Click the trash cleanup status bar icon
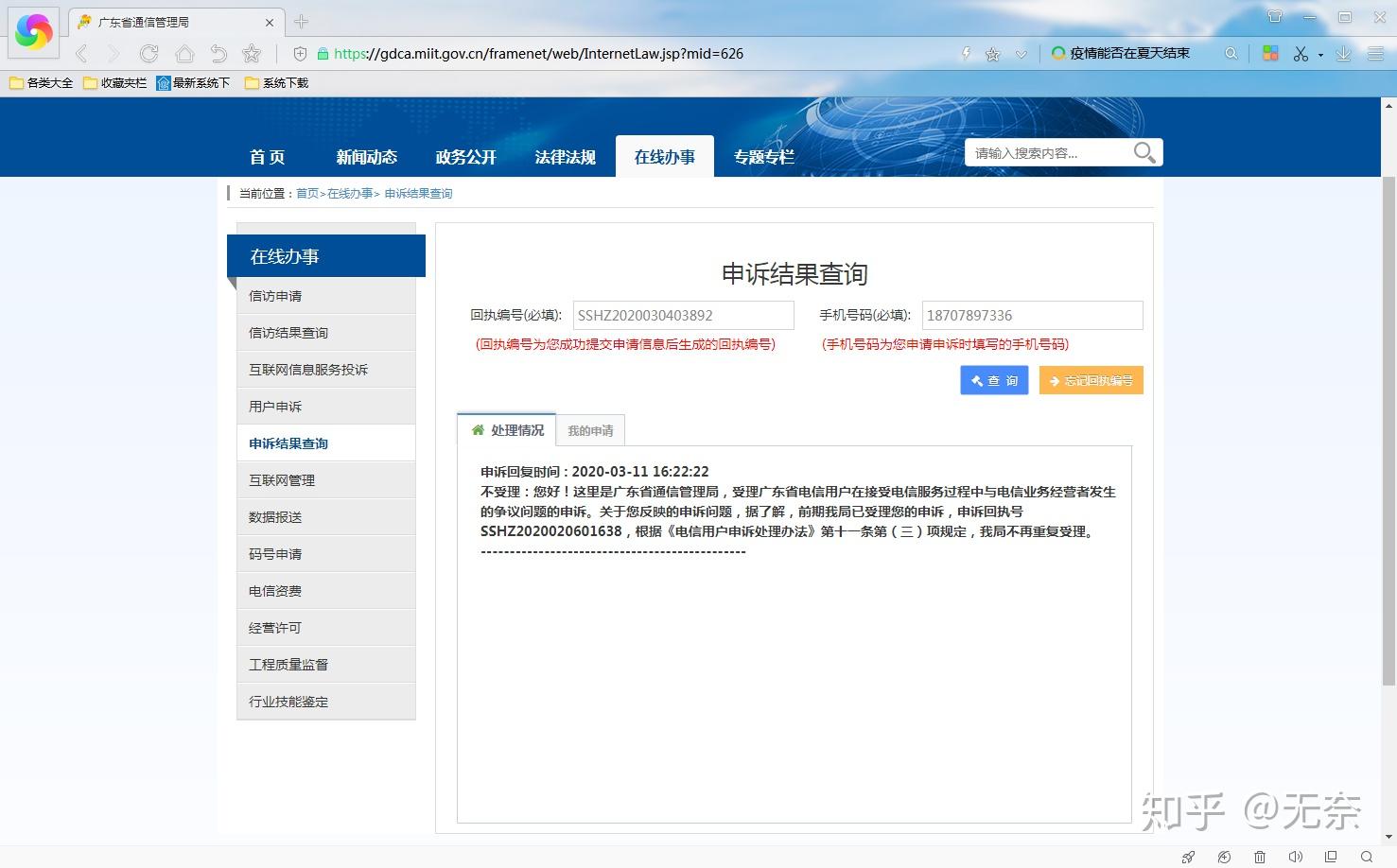The image size is (1397, 868). 1260,857
